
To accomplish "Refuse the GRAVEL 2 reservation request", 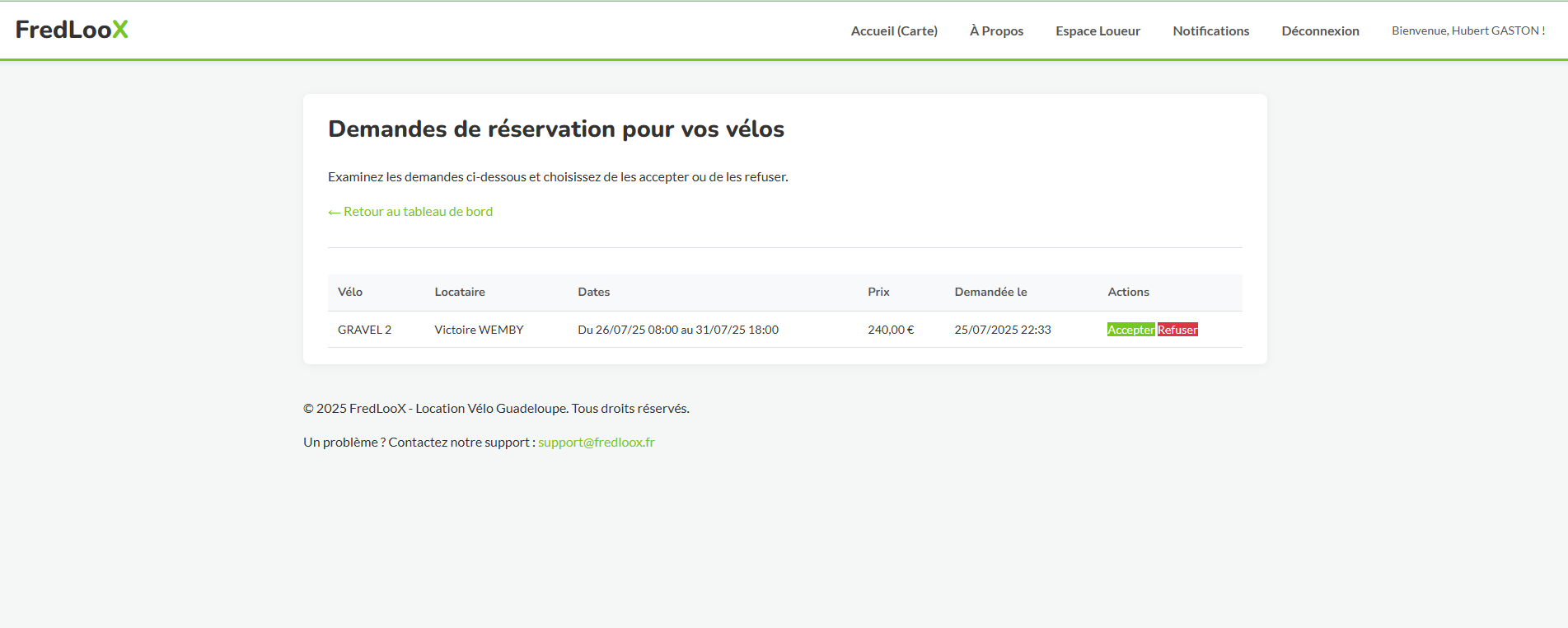I will 1177,330.
